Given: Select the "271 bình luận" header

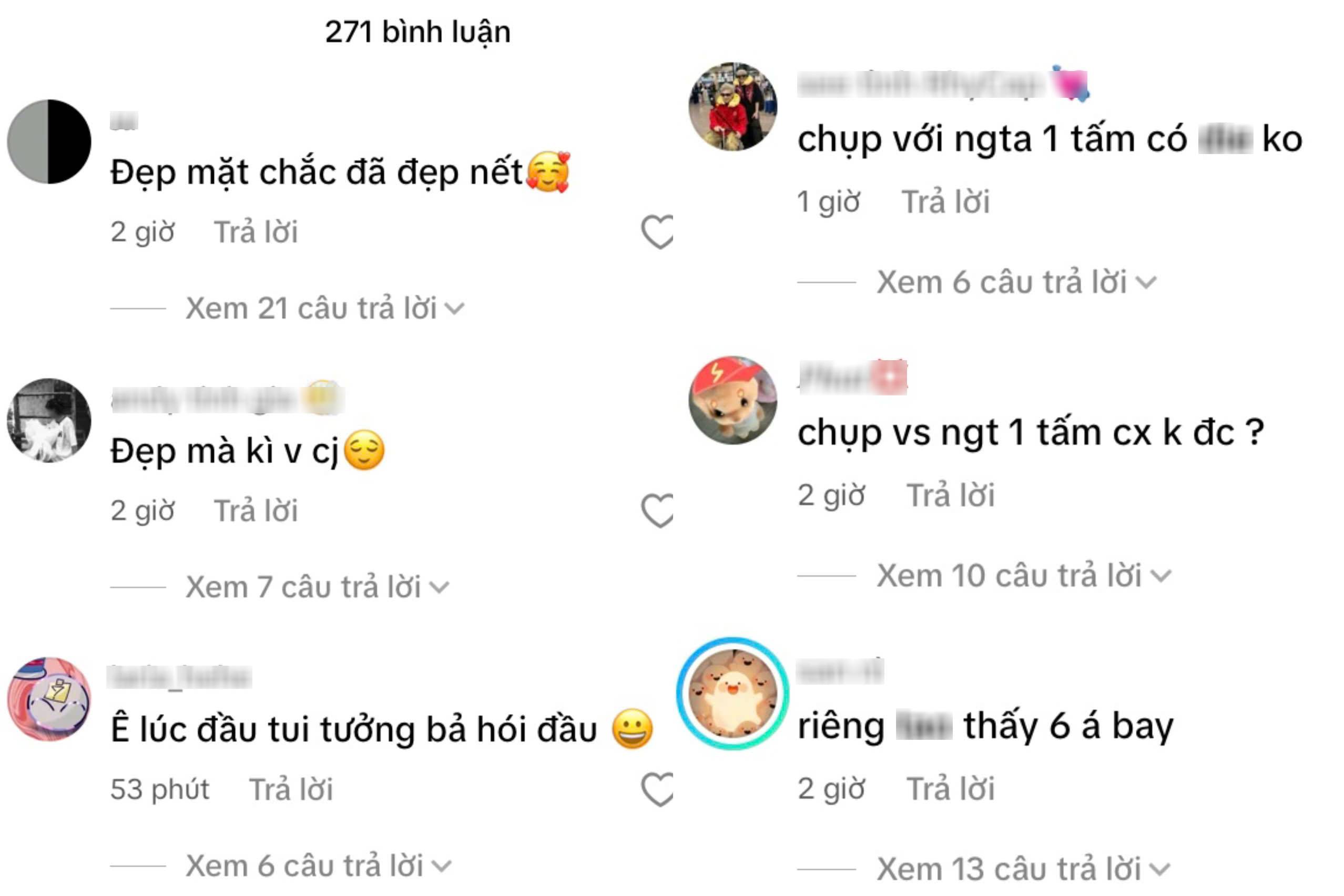Looking at the screenshot, I should [x=418, y=32].
